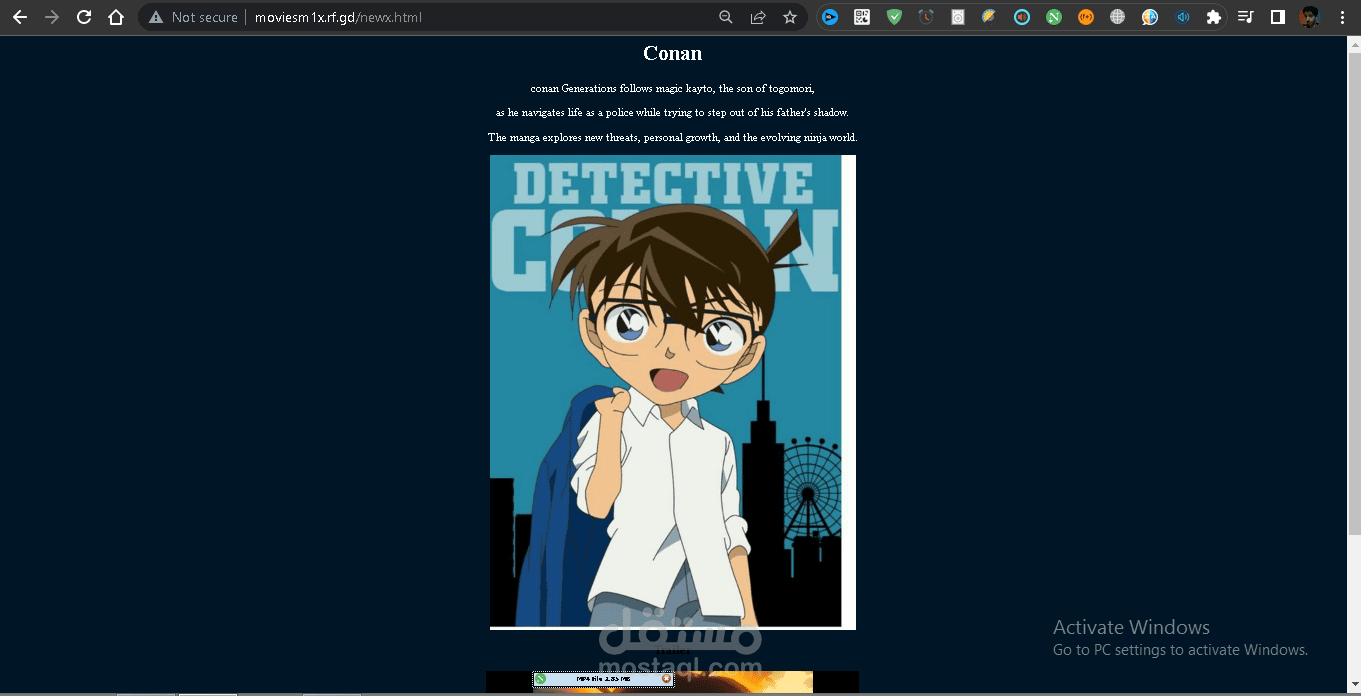Open the zoom level indicator
The width and height of the screenshot is (1361, 696).
[726, 17]
